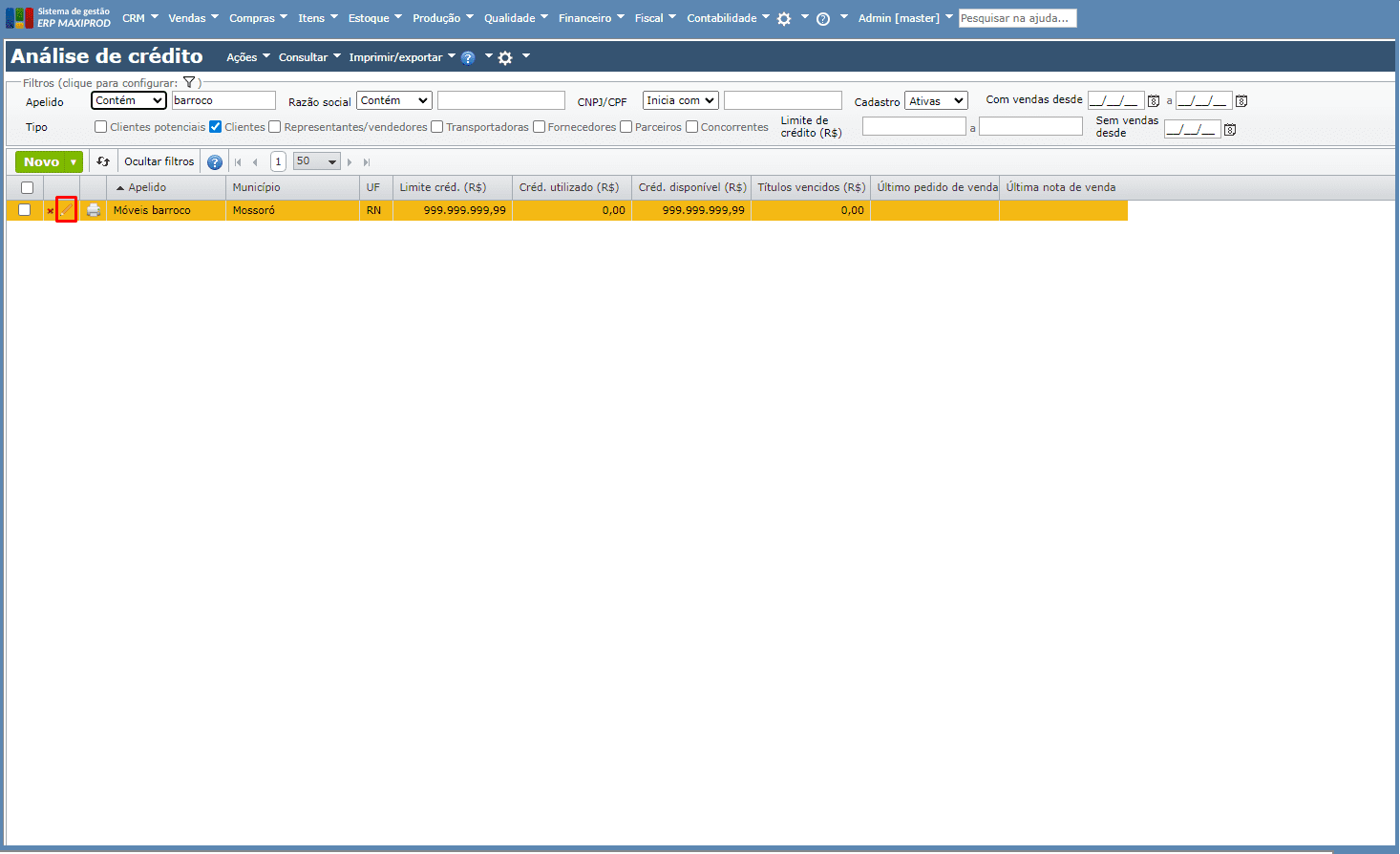Screen dimensions: 1400x854
Task: Open the Imprimir/exportar menu
Action: (402, 57)
